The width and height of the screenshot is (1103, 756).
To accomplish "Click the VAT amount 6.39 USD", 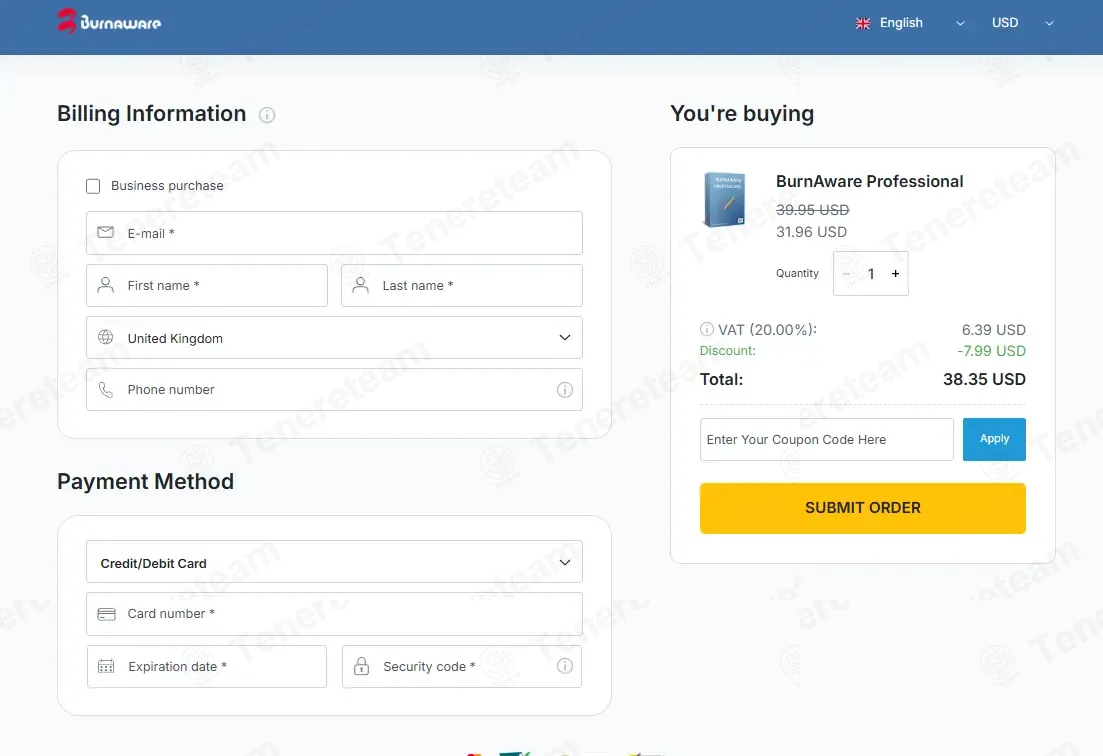I will [x=993, y=330].
